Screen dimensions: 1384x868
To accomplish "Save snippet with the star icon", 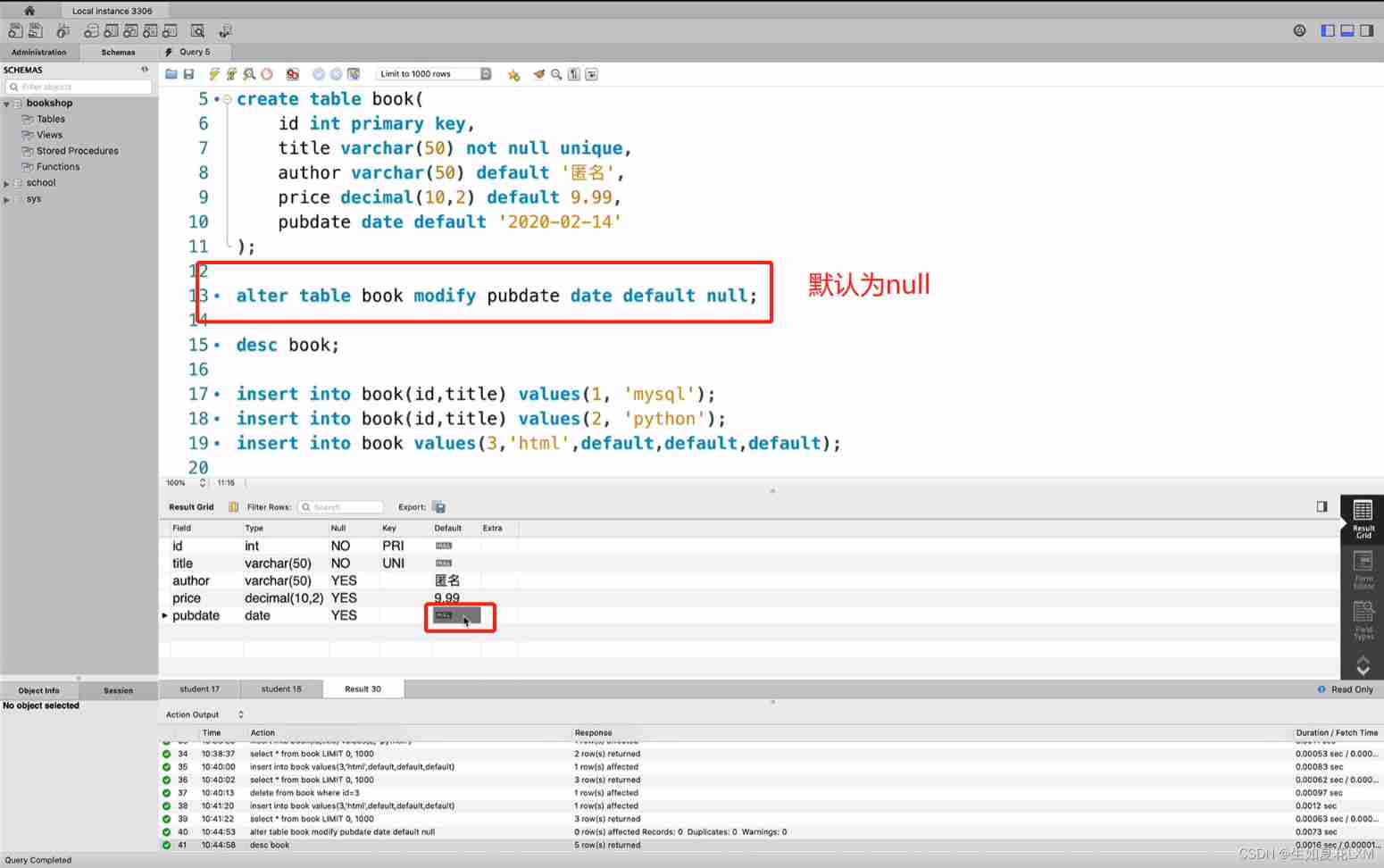I will tap(513, 74).
